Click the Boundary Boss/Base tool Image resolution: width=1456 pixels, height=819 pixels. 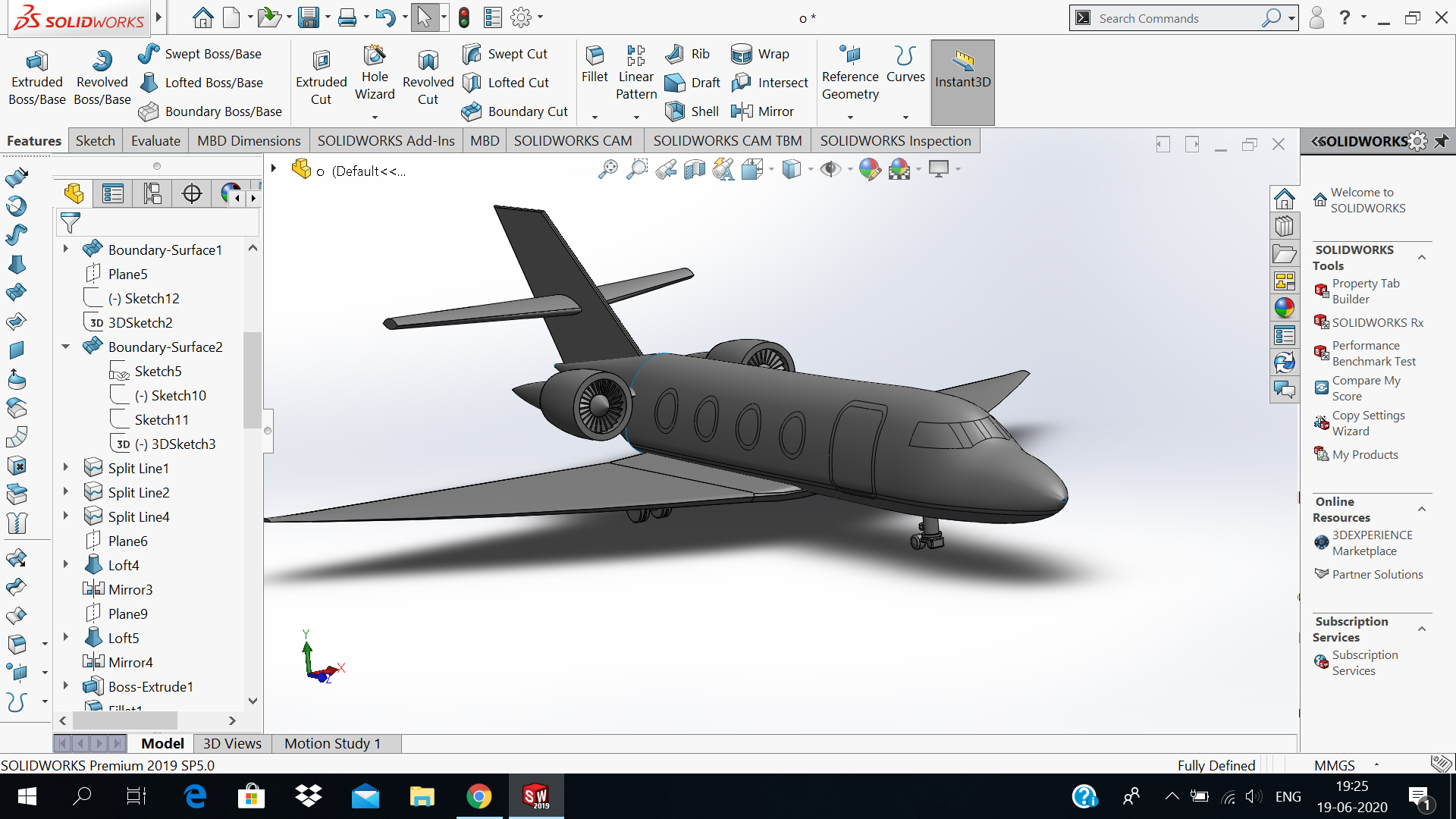(210, 111)
